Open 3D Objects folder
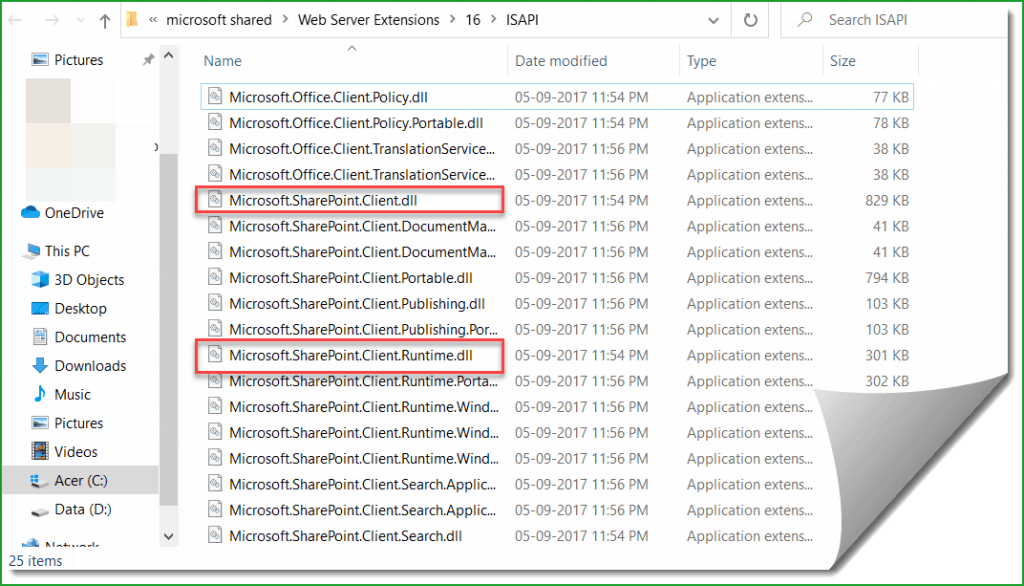The width and height of the screenshot is (1024, 586). 89,280
